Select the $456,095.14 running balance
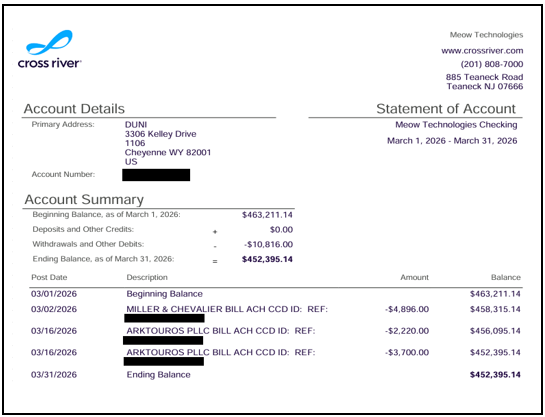The image size is (545, 417). point(495,331)
